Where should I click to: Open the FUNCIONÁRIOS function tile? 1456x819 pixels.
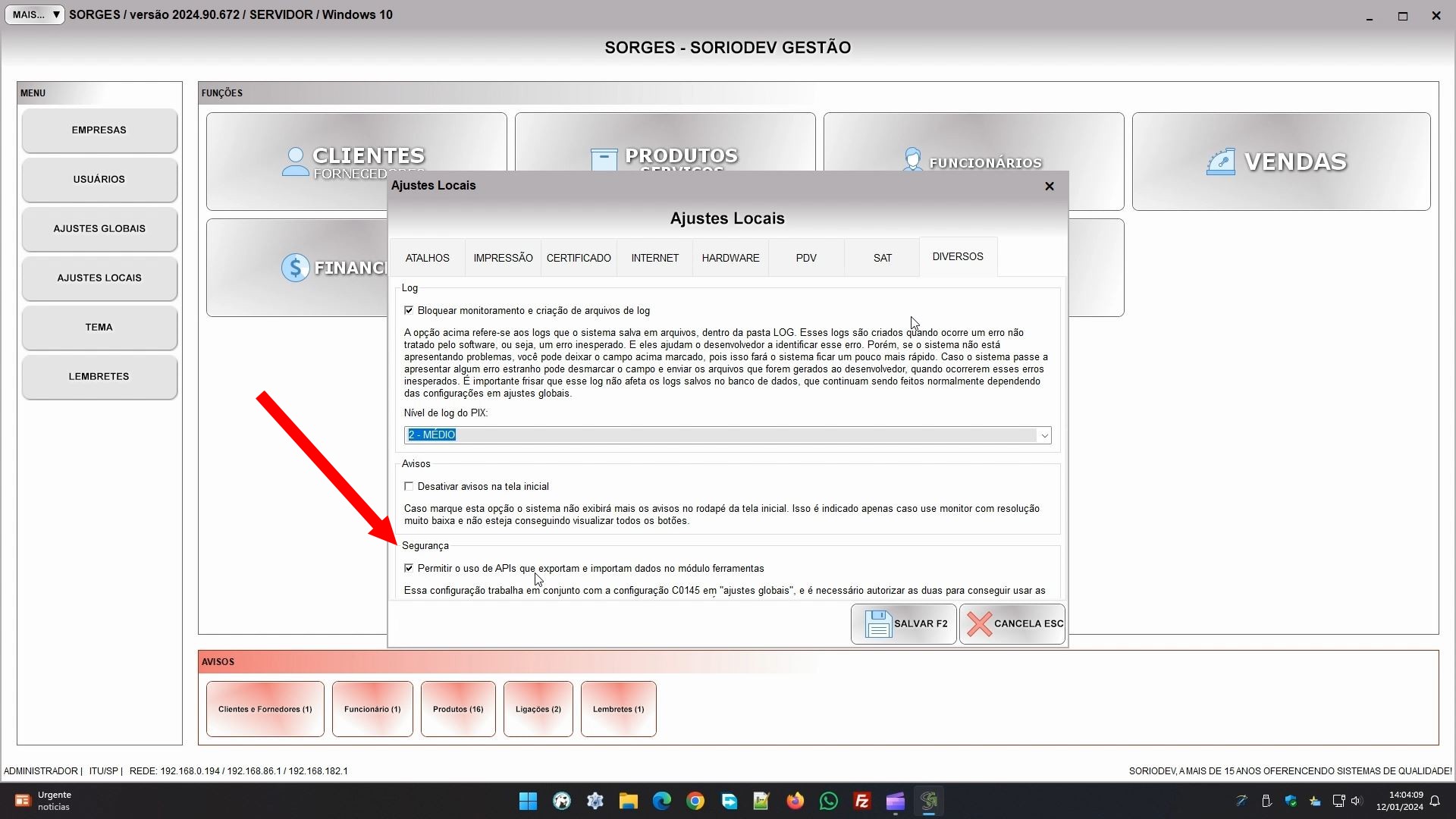[x=974, y=142]
